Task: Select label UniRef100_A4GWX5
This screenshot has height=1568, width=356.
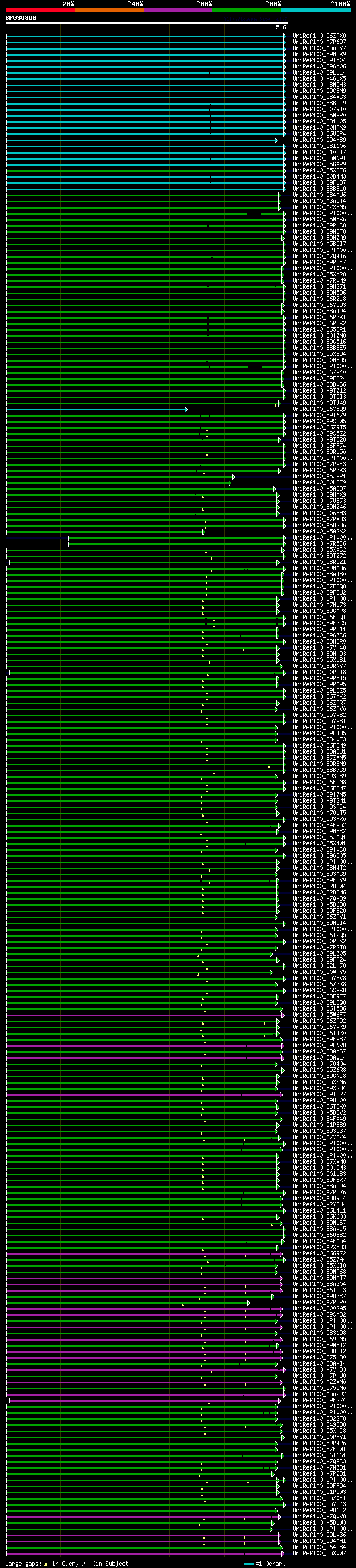Action: point(319,78)
